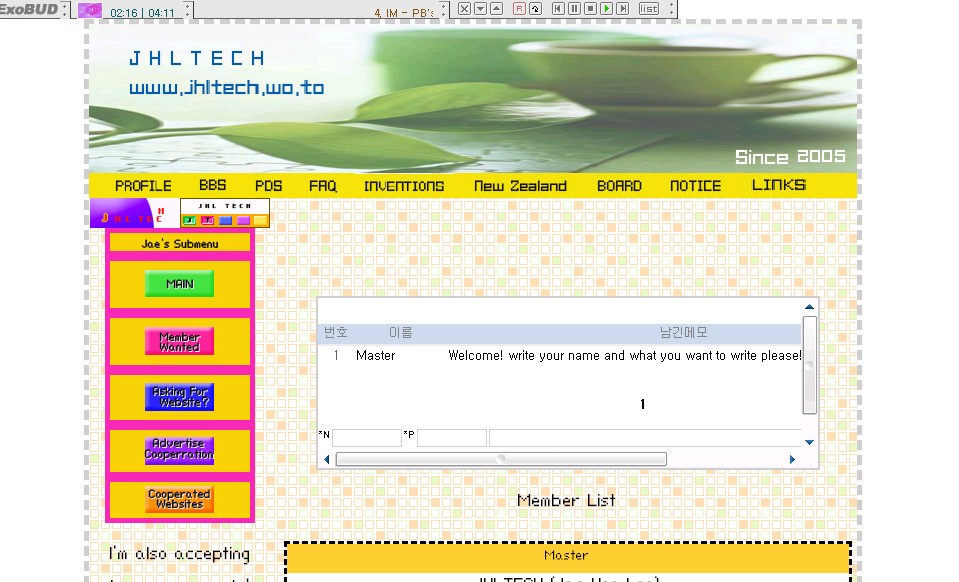Skip to the previous track
Image resolution: width=959 pixels, height=582 pixels.
point(559,8)
